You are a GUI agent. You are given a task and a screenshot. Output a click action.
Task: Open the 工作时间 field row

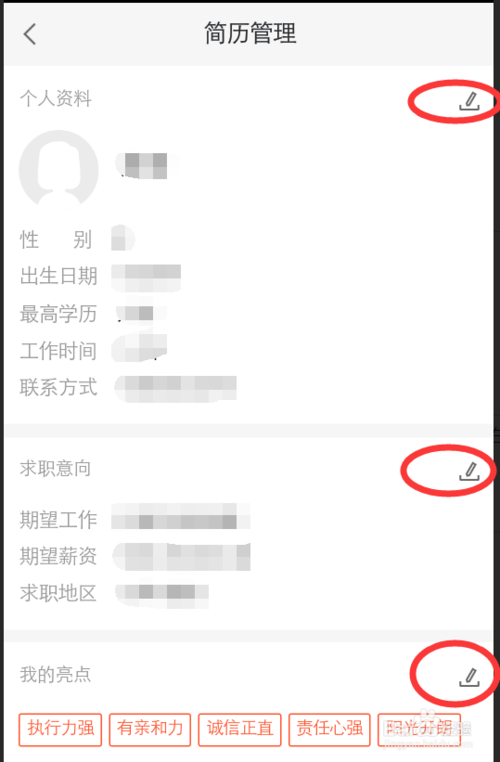[x=248, y=350]
